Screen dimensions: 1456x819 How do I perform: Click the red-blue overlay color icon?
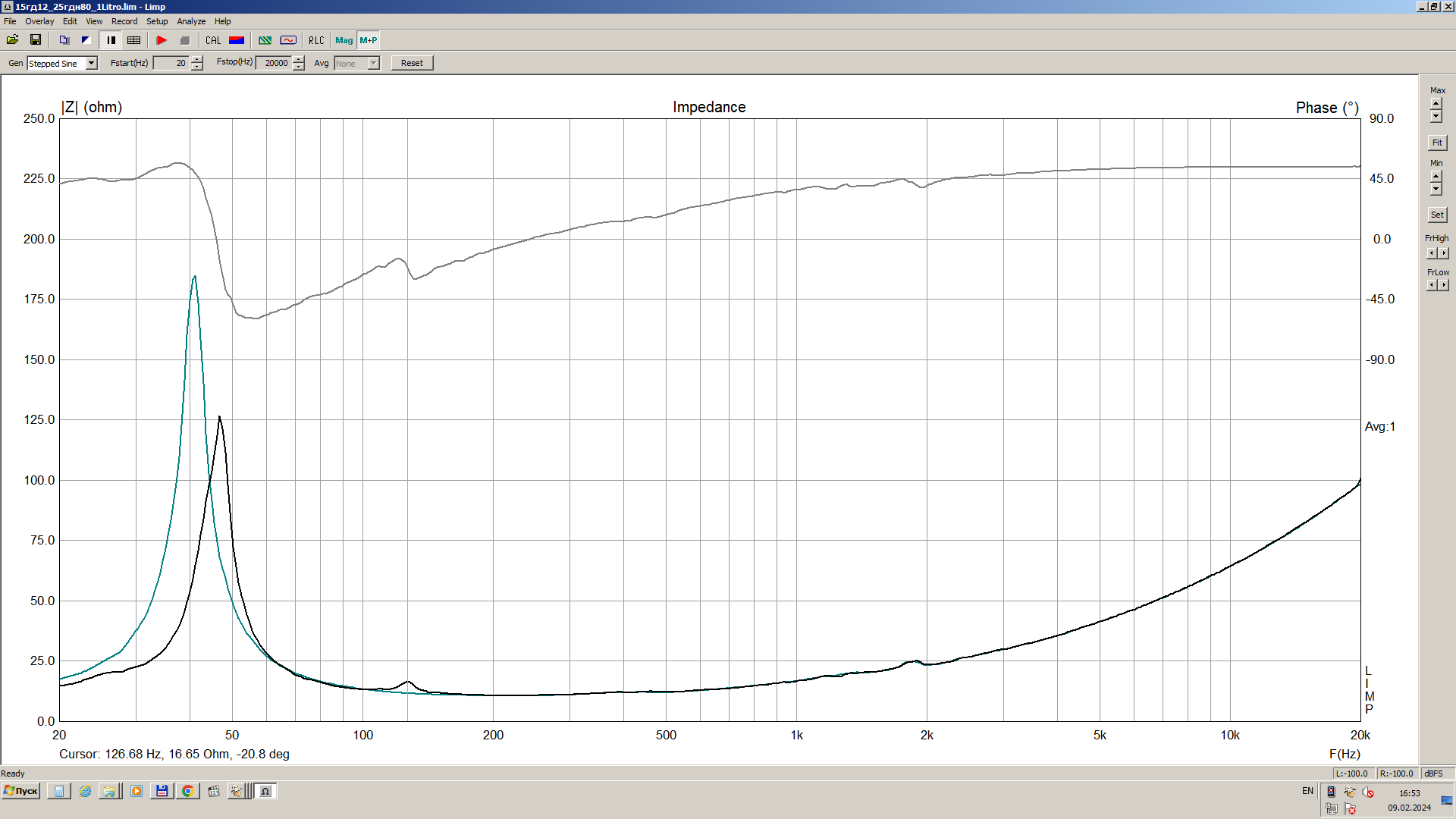237,40
